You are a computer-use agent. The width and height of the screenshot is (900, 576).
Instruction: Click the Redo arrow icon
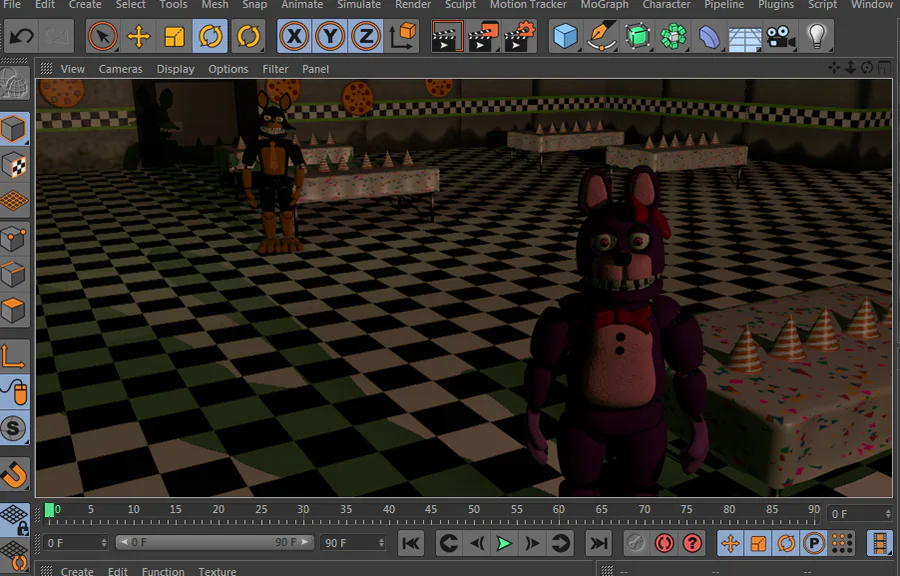click(x=57, y=37)
